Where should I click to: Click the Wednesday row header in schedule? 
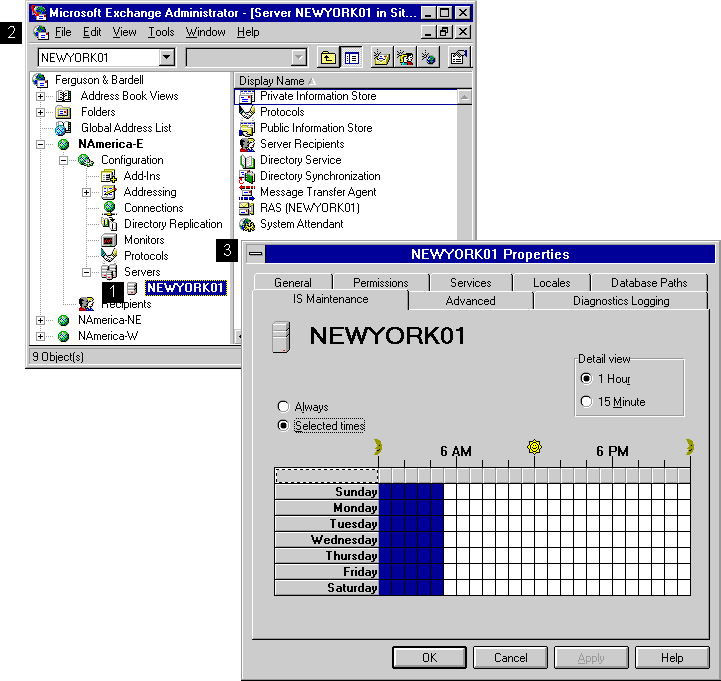326,539
